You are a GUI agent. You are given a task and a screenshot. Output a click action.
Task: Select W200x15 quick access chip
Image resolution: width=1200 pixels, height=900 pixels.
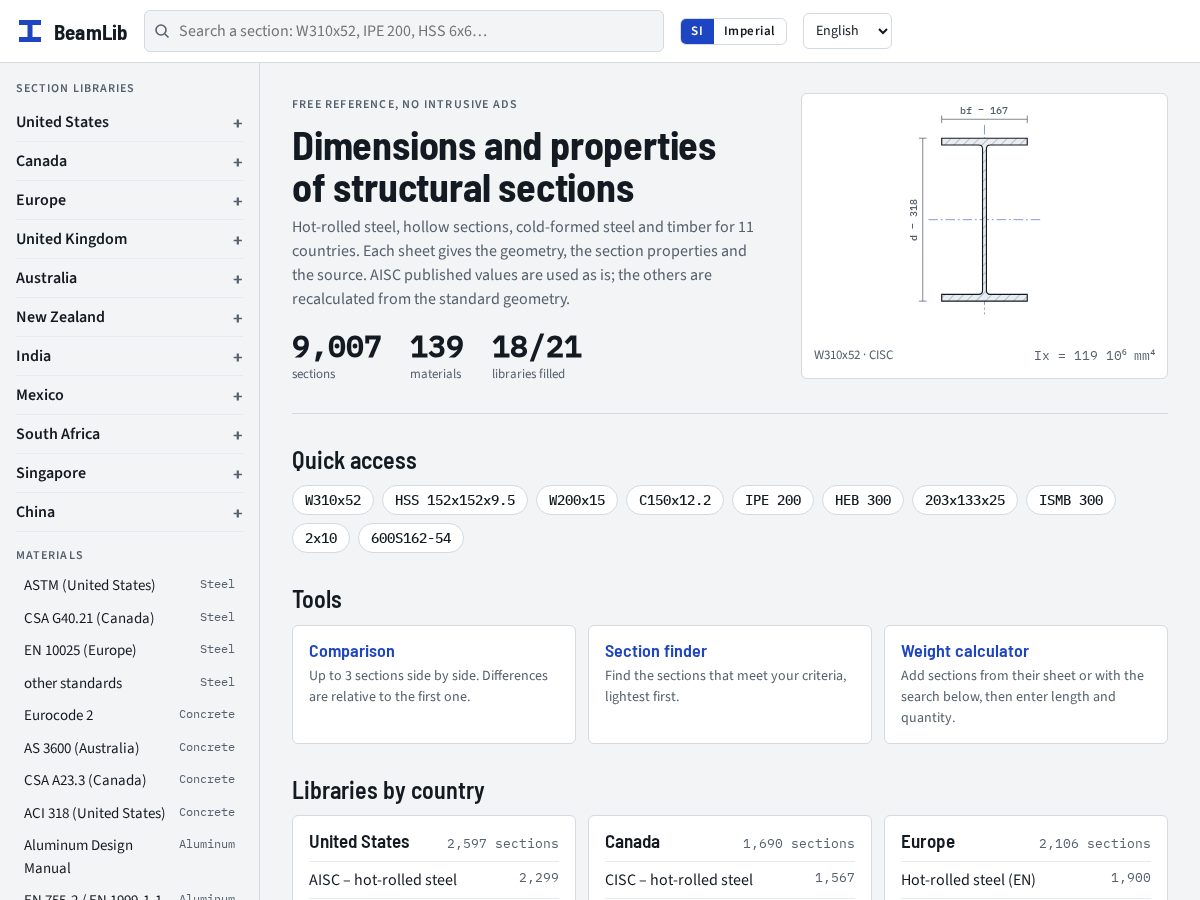pos(577,500)
